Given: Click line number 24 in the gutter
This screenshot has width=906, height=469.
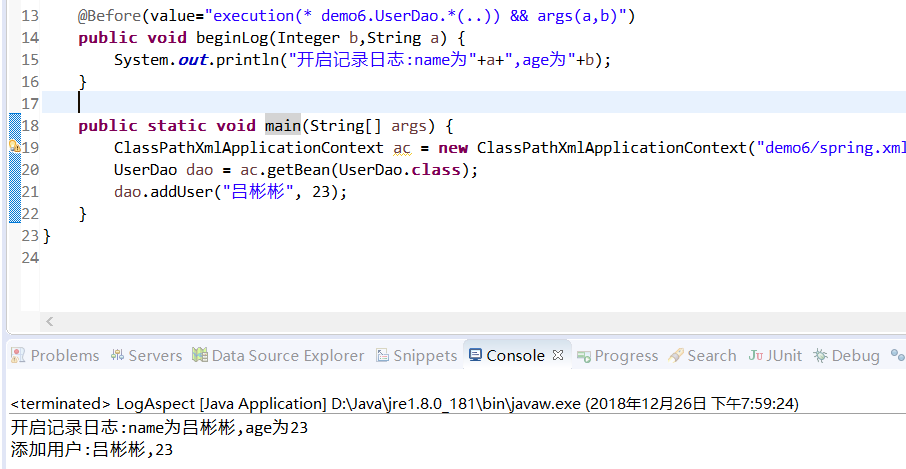Looking at the screenshot, I should 30,257.
